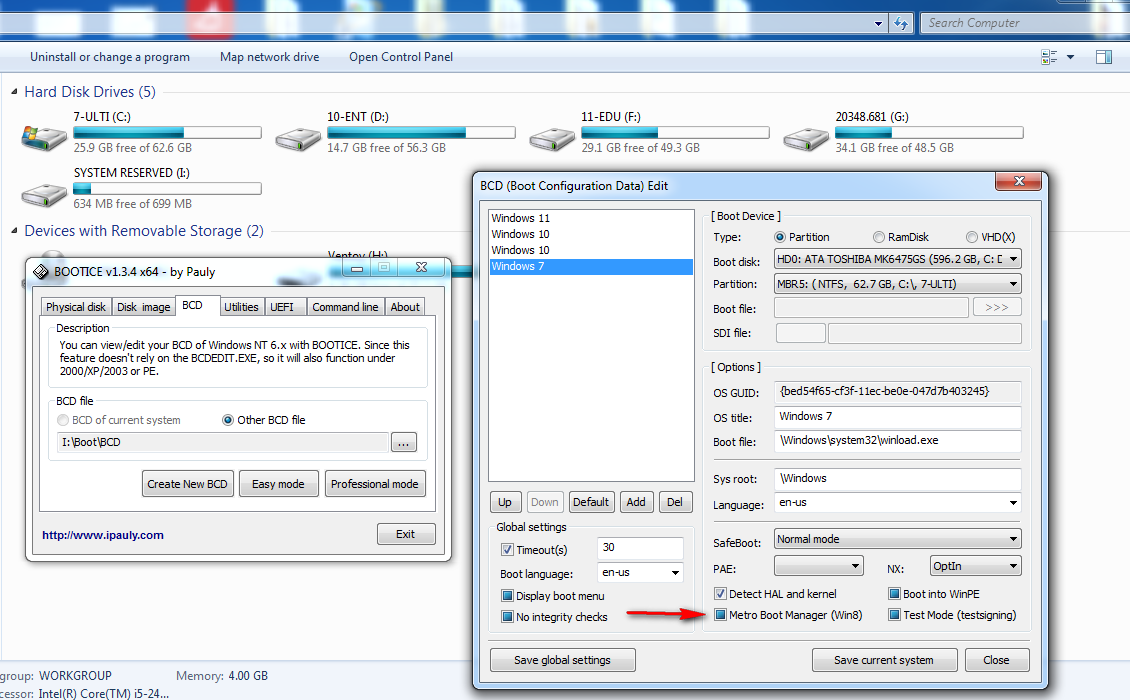Collapse Devices with Removable Storage group
Screen dimensions: 1130x700
(x=14, y=231)
